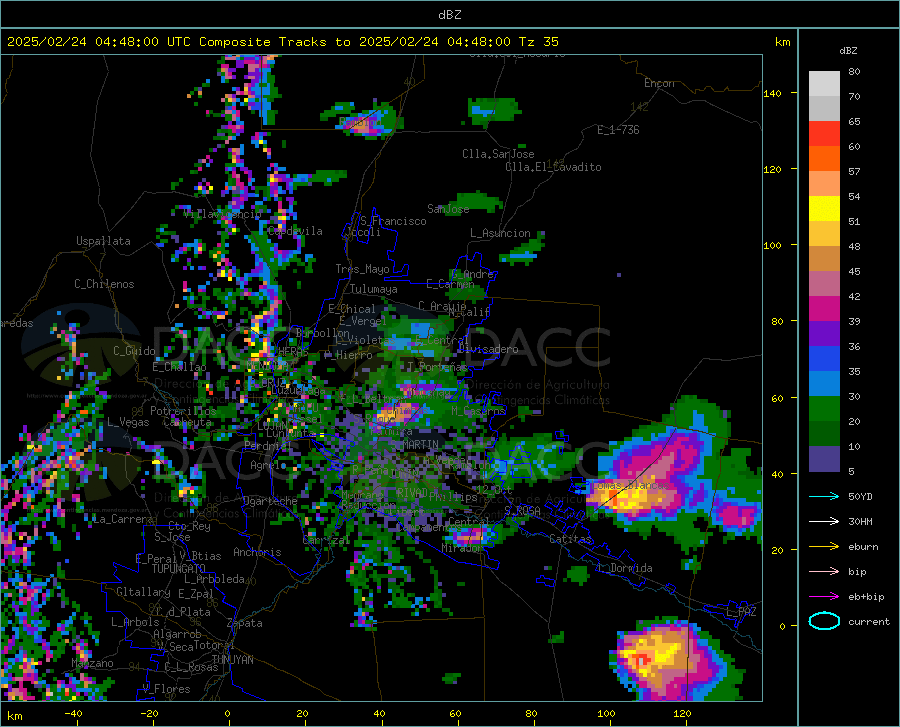Click the pink bip arrow icon

824,572
